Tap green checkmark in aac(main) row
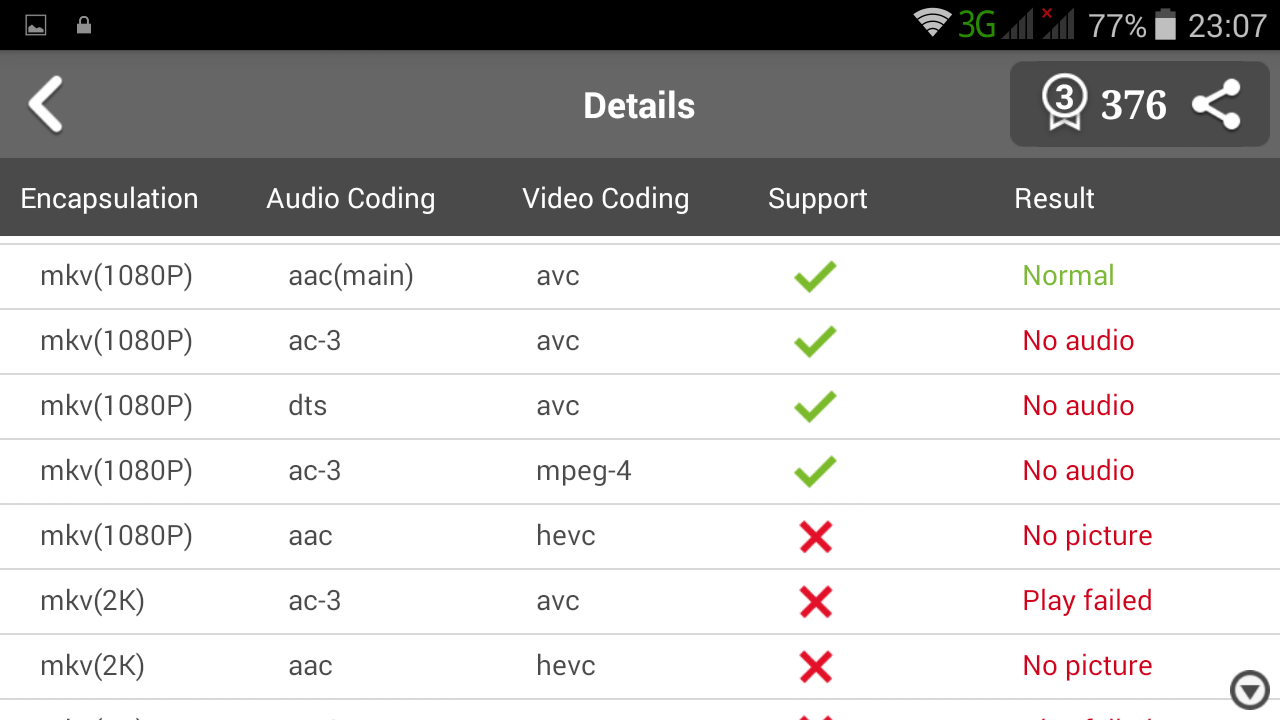 tap(815, 276)
